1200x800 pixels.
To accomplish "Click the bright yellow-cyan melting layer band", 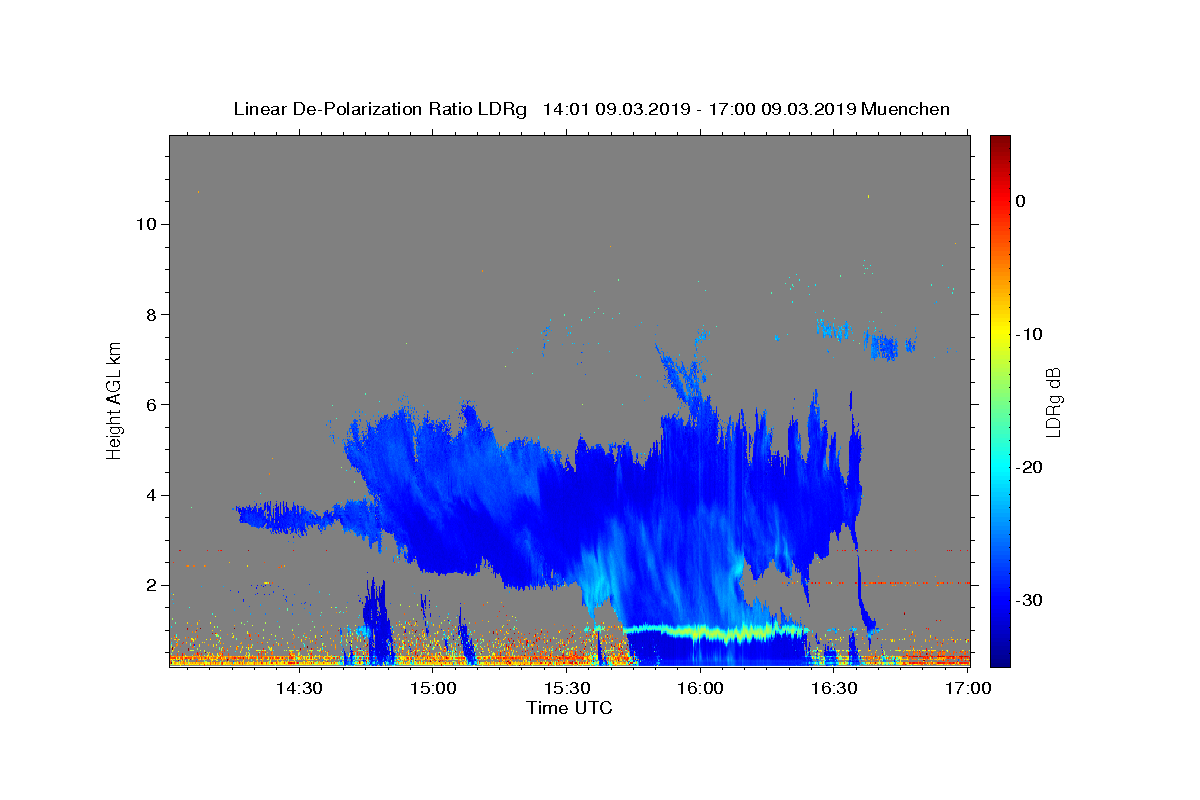I will (x=715, y=632).
